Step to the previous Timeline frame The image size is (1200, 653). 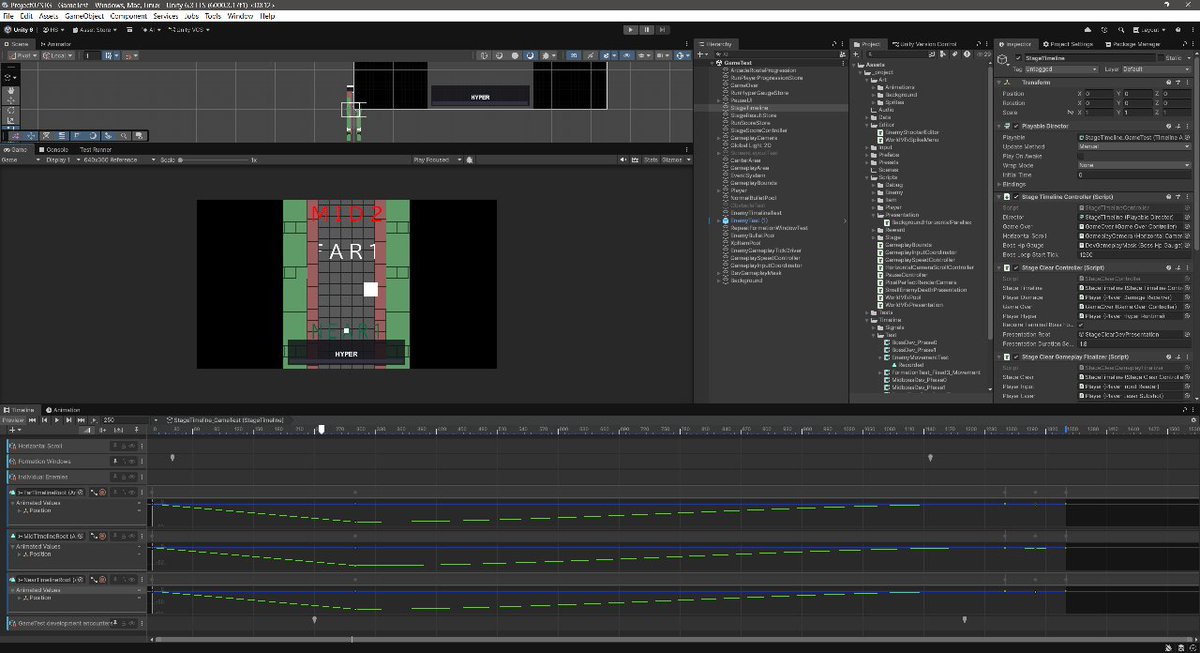44,420
